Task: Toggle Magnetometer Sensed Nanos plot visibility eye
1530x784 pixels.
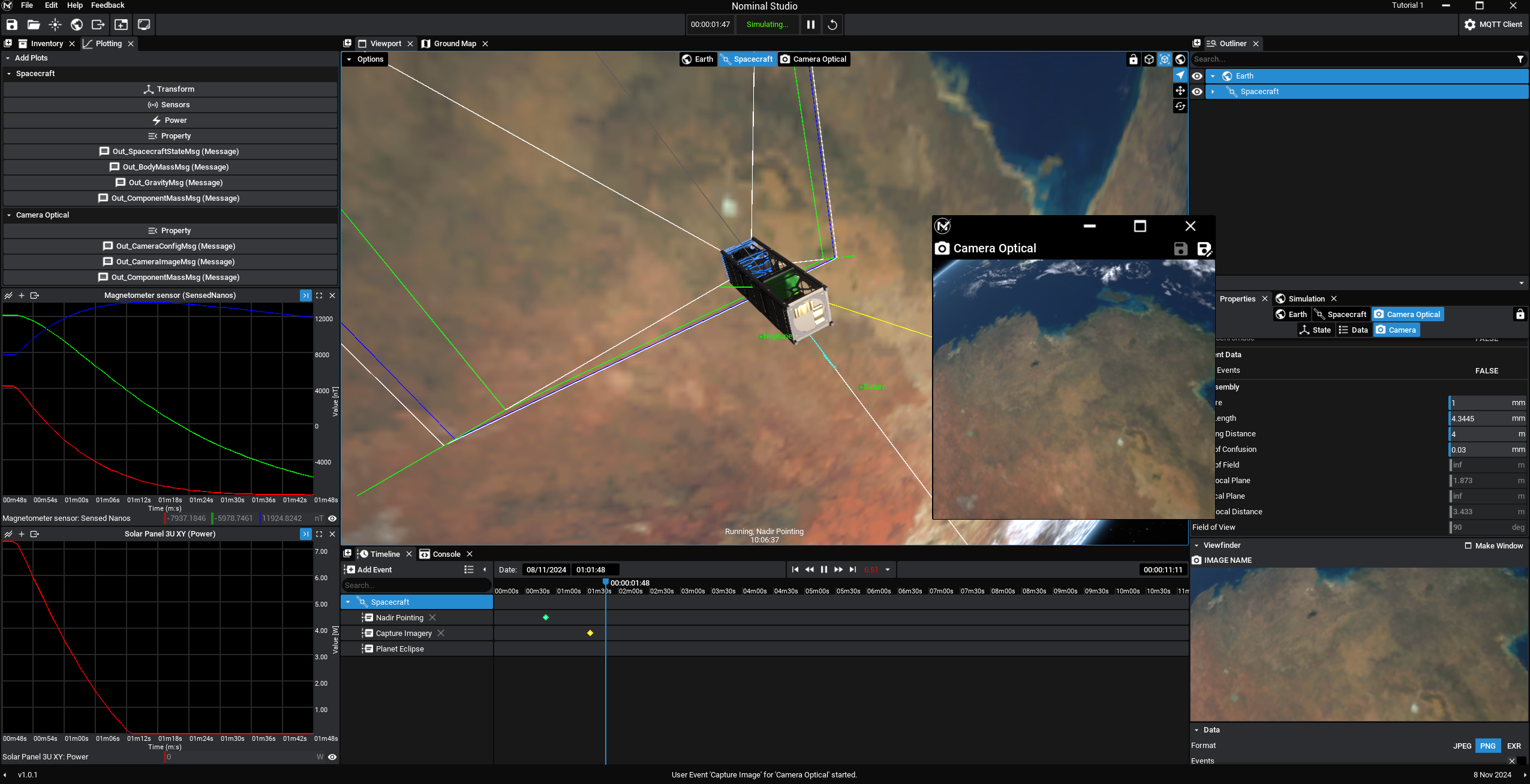Action: (332, 518)
